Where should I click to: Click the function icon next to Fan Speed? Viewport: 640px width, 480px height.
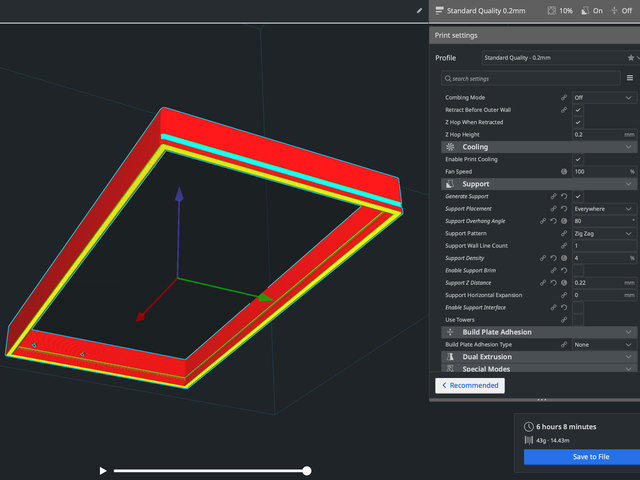coord(564,172)
